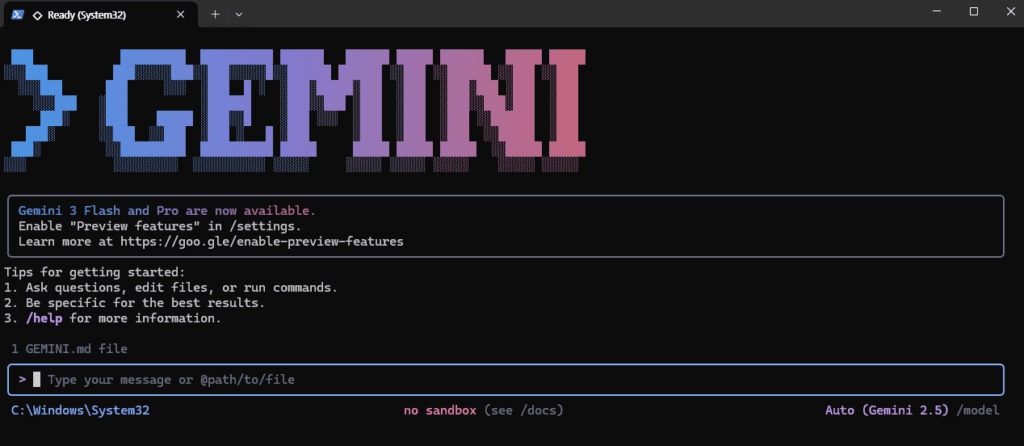
Task: Close the "Ready (System32)" tab
Action: (181, 14)
